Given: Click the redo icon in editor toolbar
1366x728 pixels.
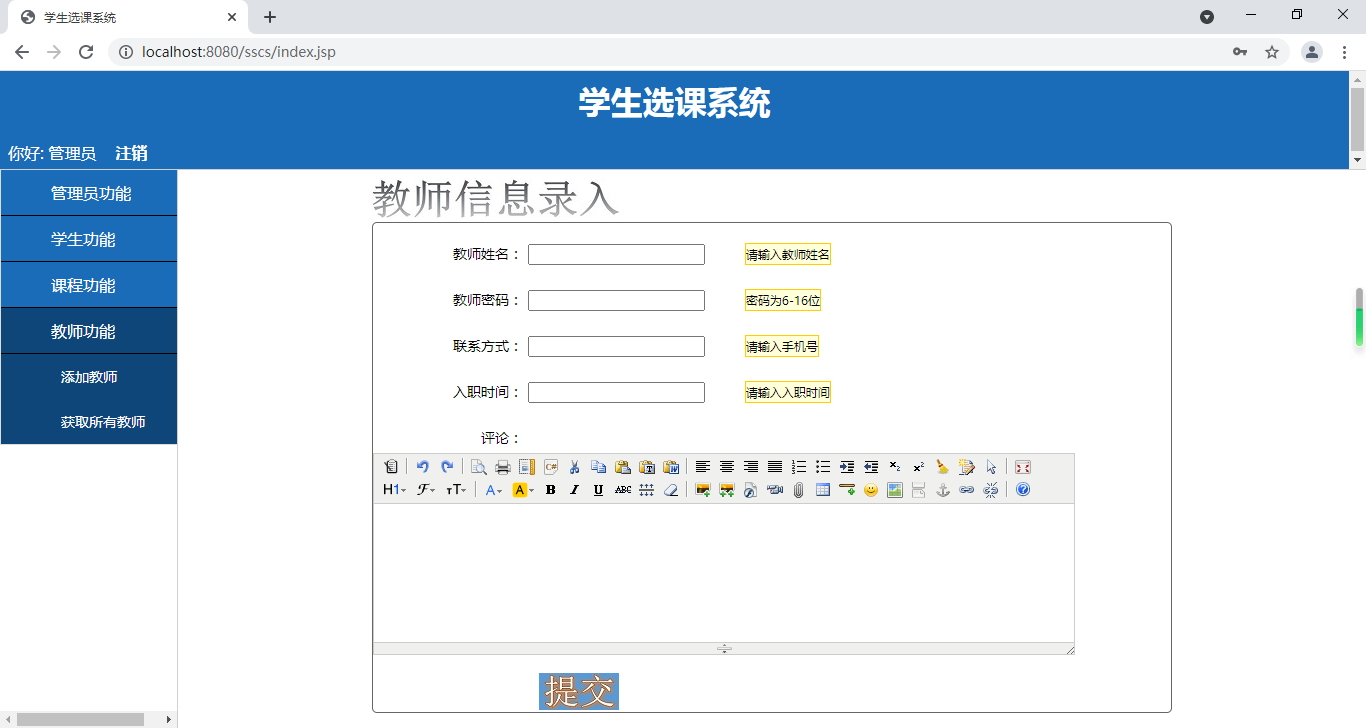Looking at the screenshot, I should [x=447, y=467].
